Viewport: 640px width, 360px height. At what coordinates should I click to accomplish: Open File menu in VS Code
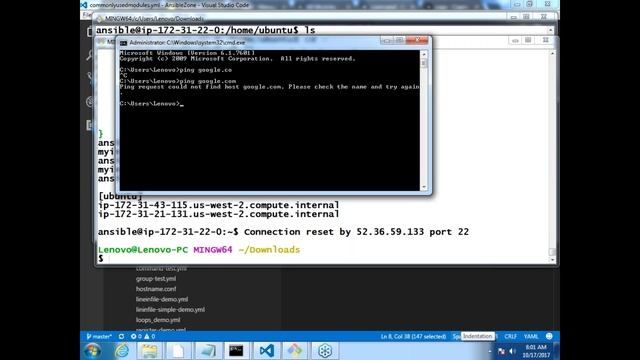click(x=87, y=15)
